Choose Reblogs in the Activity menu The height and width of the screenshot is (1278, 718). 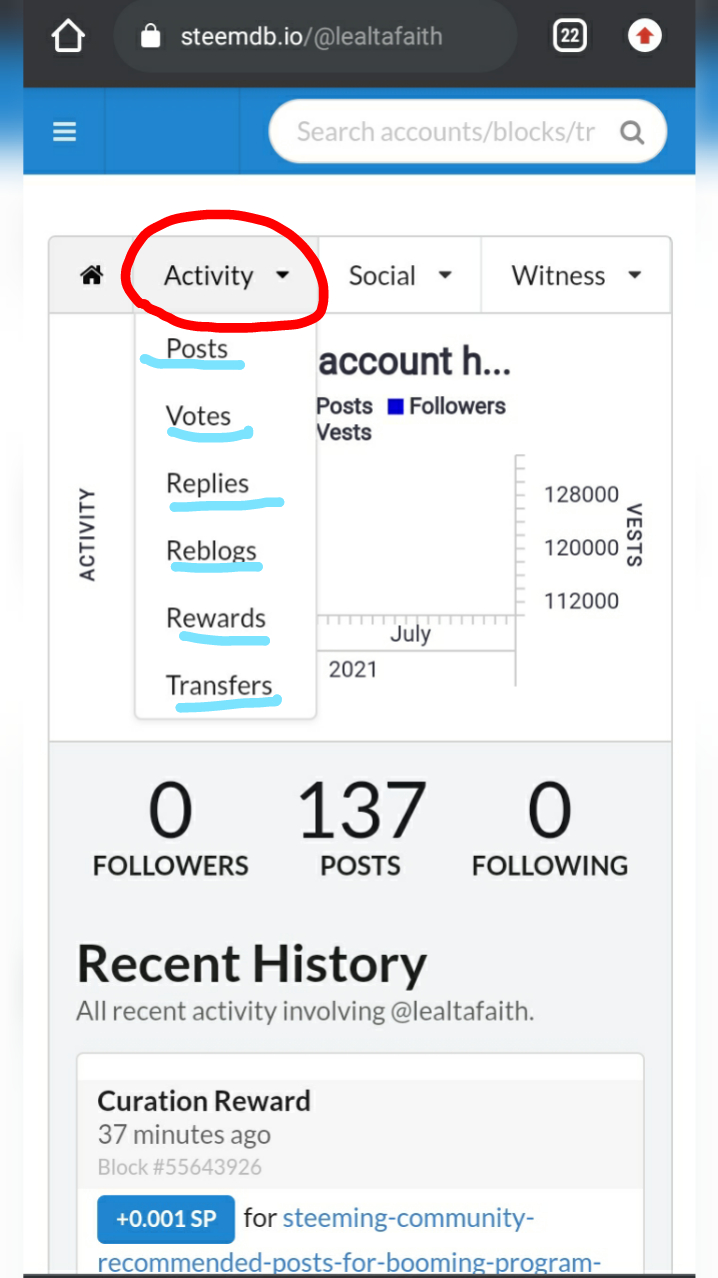pyautogui.click(x=211, y=550)
